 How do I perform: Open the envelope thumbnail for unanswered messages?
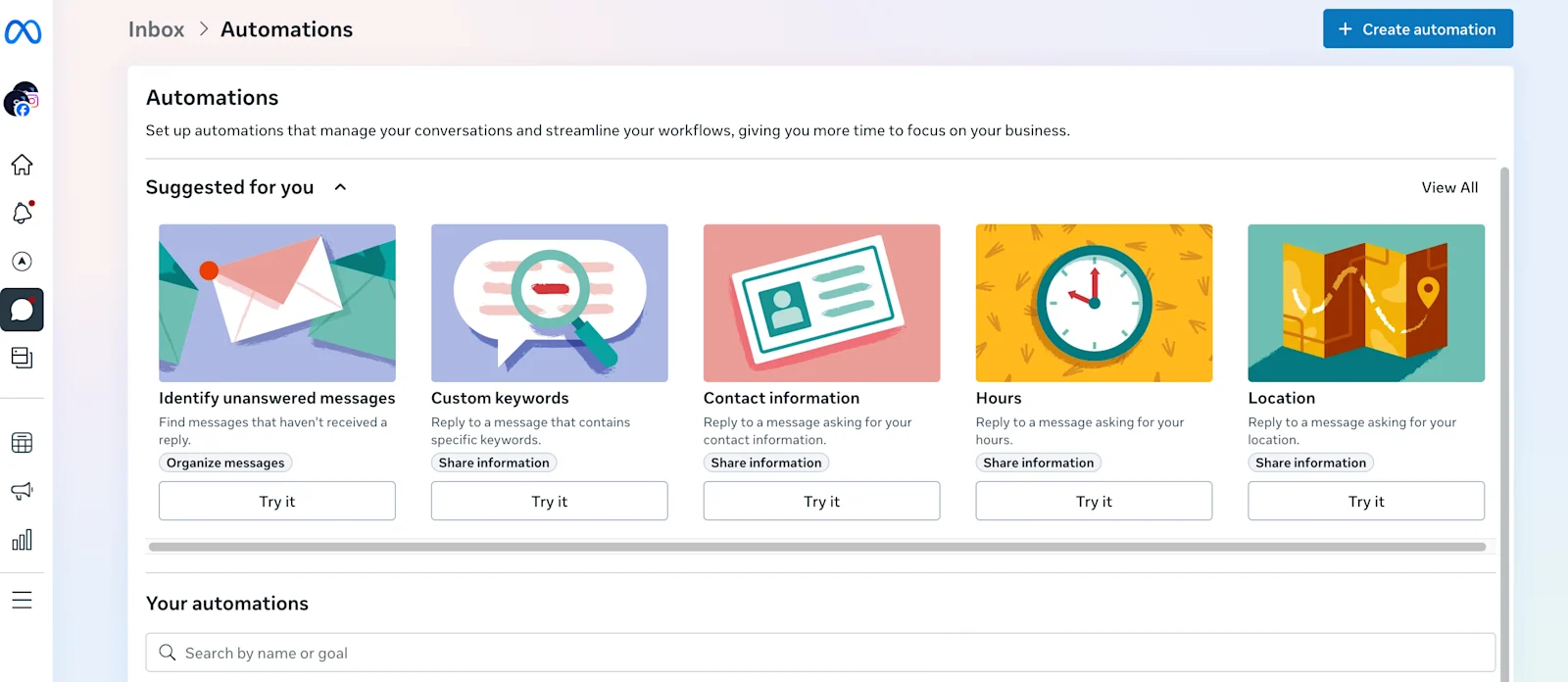pos(277,303)
